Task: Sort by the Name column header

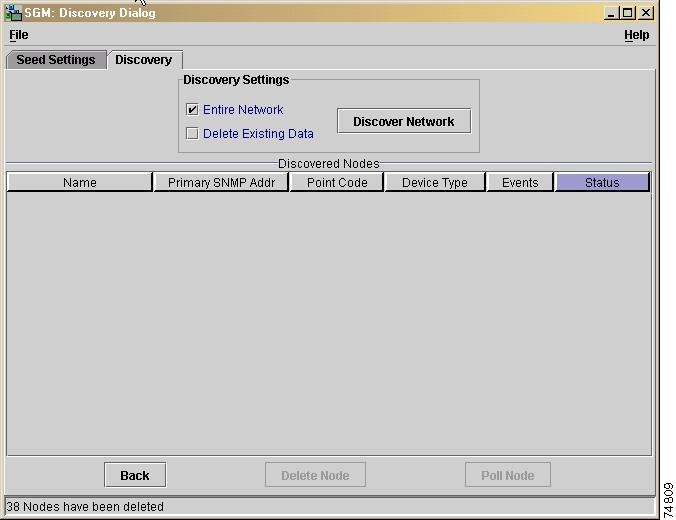Action: 80,182
